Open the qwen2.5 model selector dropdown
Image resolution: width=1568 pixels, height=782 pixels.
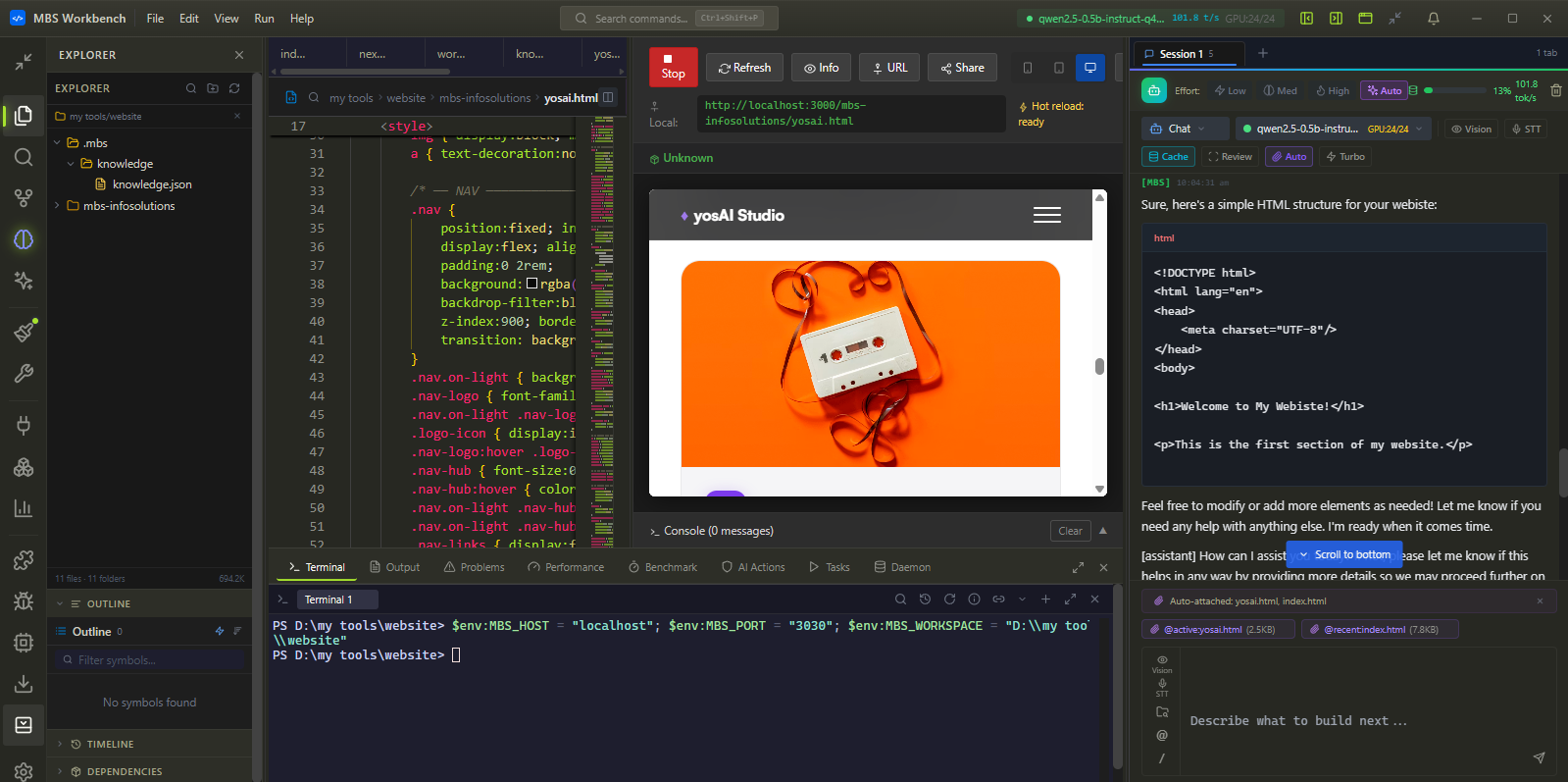coord(1333,129)
